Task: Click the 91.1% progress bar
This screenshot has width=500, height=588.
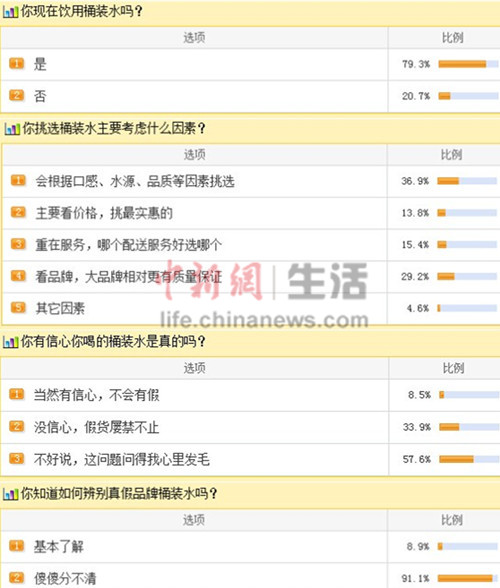Action: pyautogui.click(x=468, y=578)
